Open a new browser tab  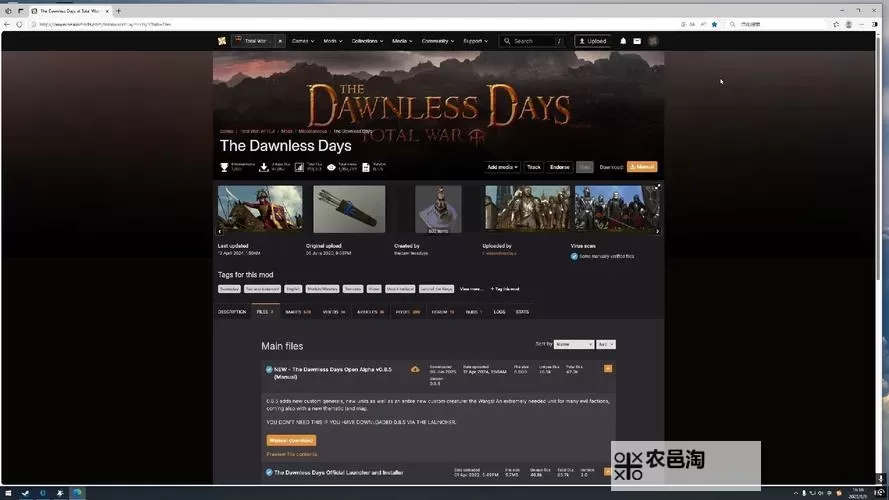click(x=118, y=11)
